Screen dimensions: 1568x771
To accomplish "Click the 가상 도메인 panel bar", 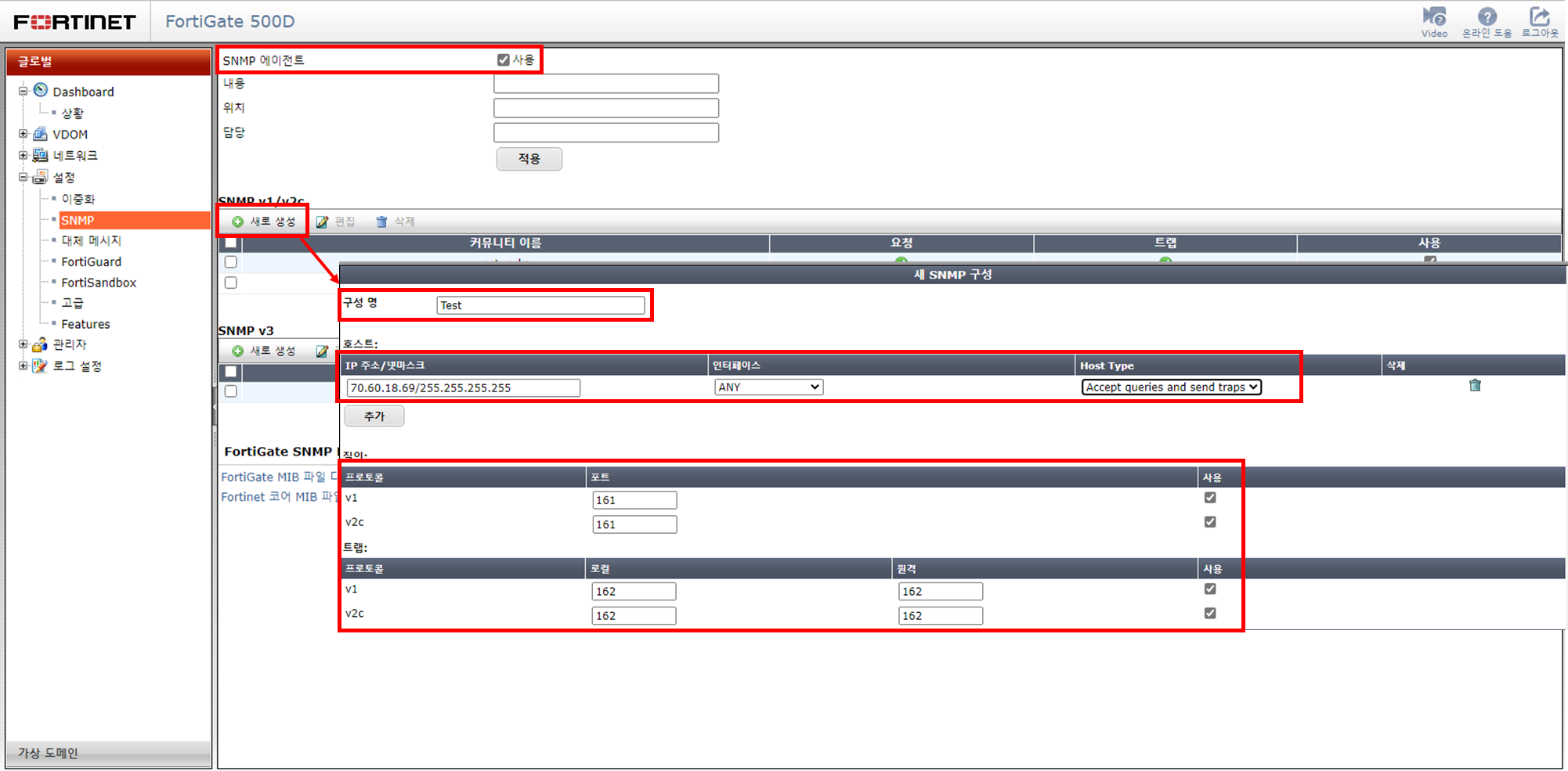I will [109, 753].
